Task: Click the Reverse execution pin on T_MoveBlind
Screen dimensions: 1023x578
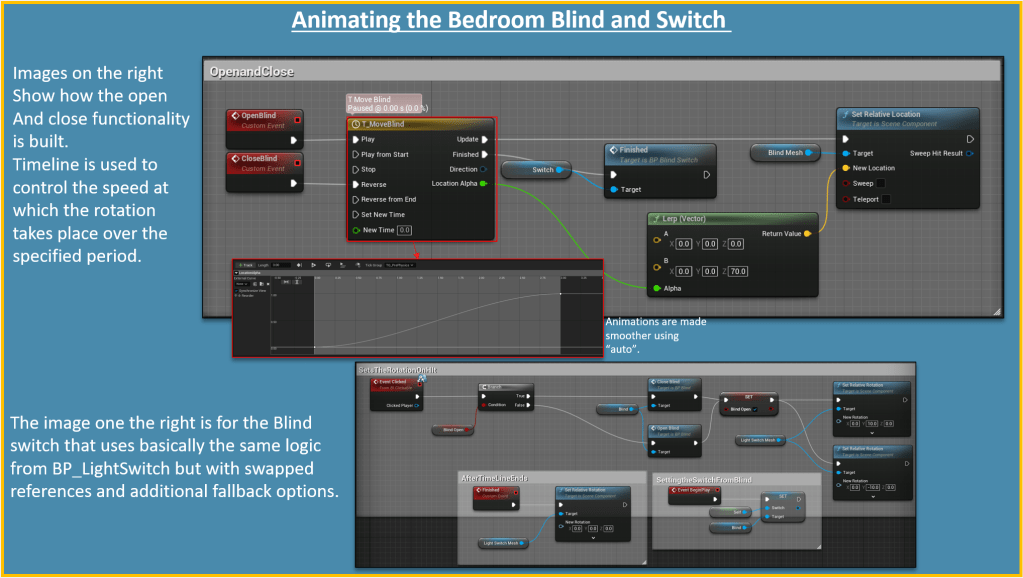Action: (x=356, y=184)
